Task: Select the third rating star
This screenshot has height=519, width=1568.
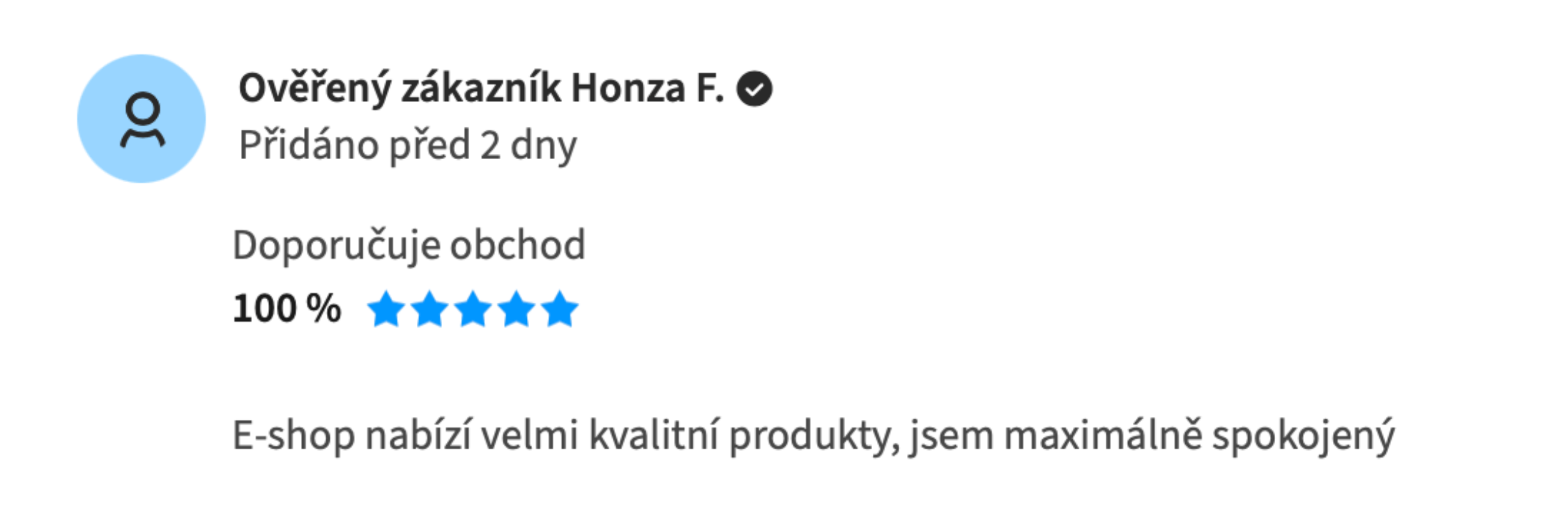Action: tap(473, 309)
